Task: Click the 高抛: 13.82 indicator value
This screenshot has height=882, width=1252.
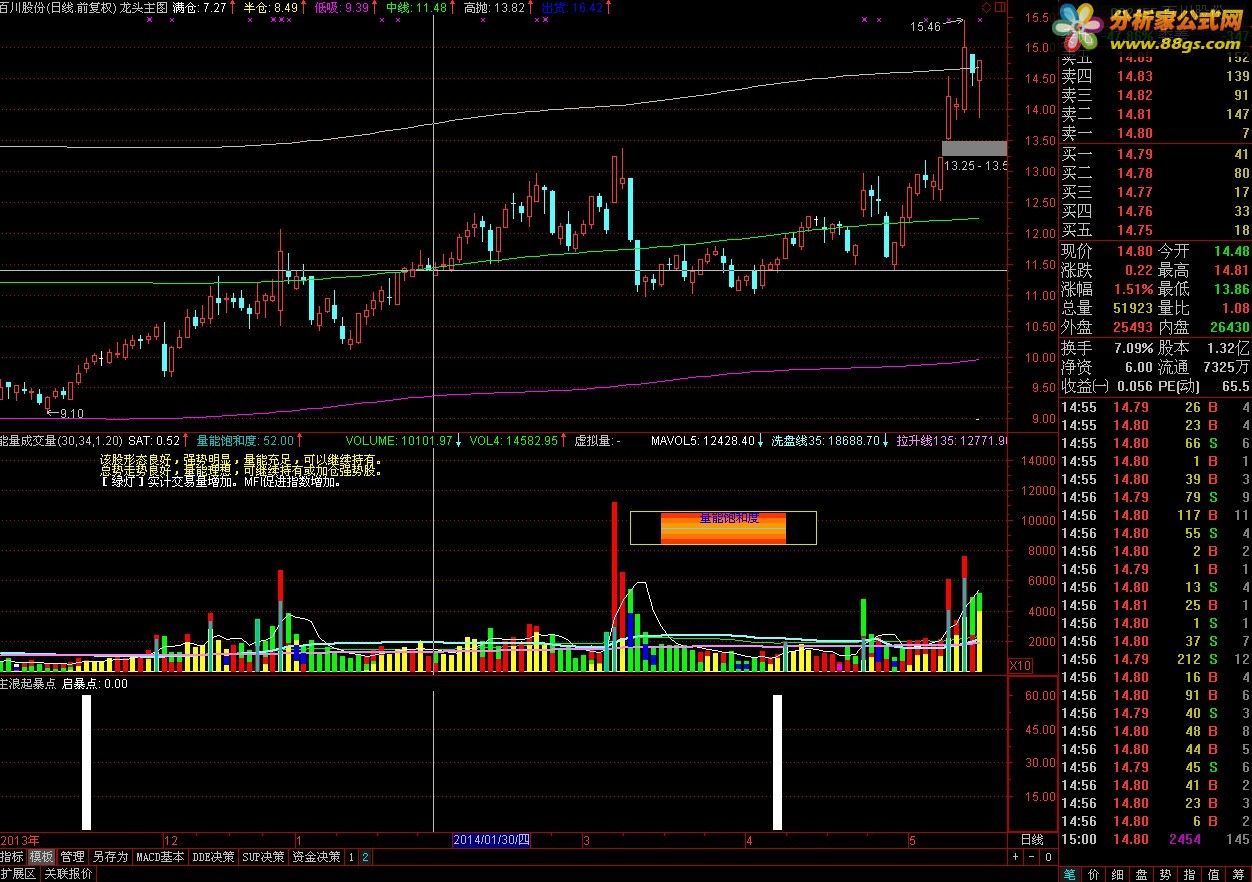Action: coord(494,7)
